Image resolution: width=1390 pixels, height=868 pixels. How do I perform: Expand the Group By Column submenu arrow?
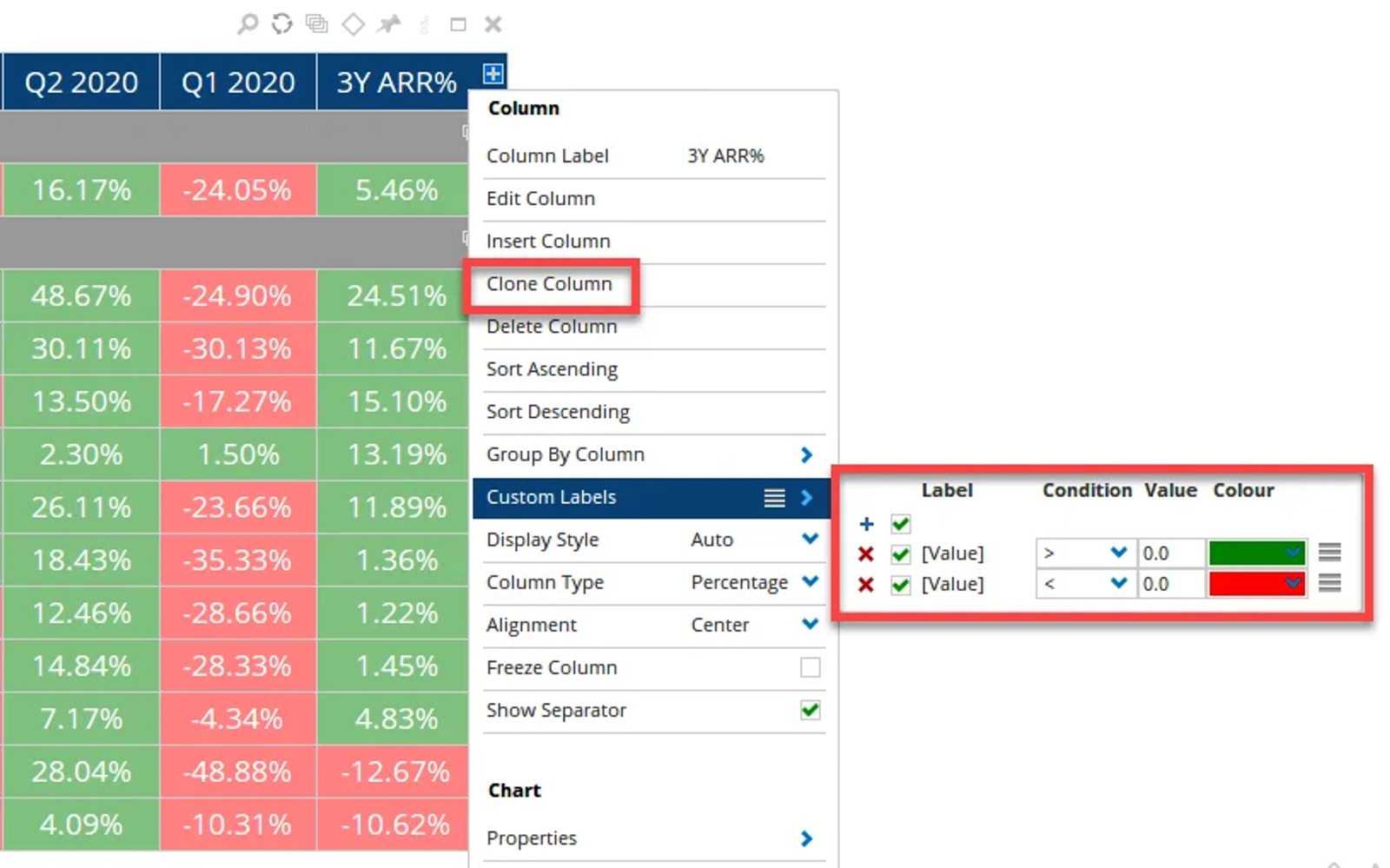806,454
